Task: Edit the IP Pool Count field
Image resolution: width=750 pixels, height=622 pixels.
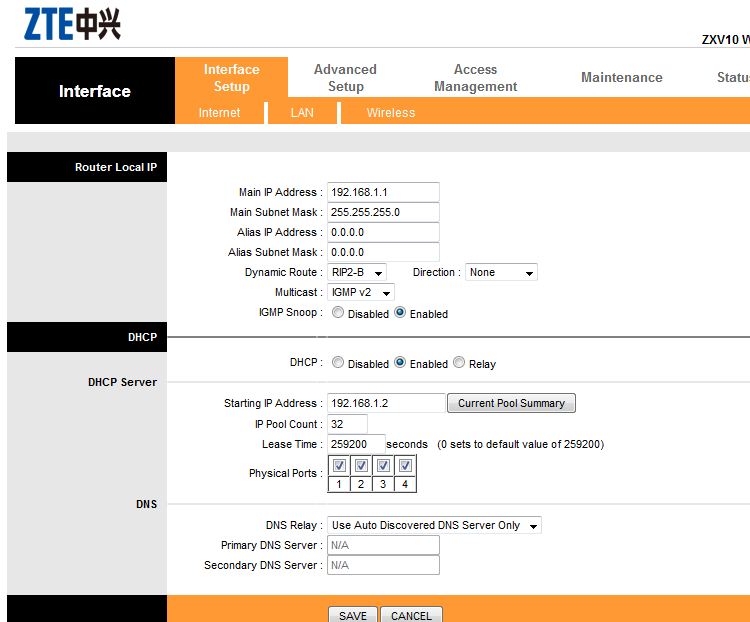Action: (x=347, y=424)
